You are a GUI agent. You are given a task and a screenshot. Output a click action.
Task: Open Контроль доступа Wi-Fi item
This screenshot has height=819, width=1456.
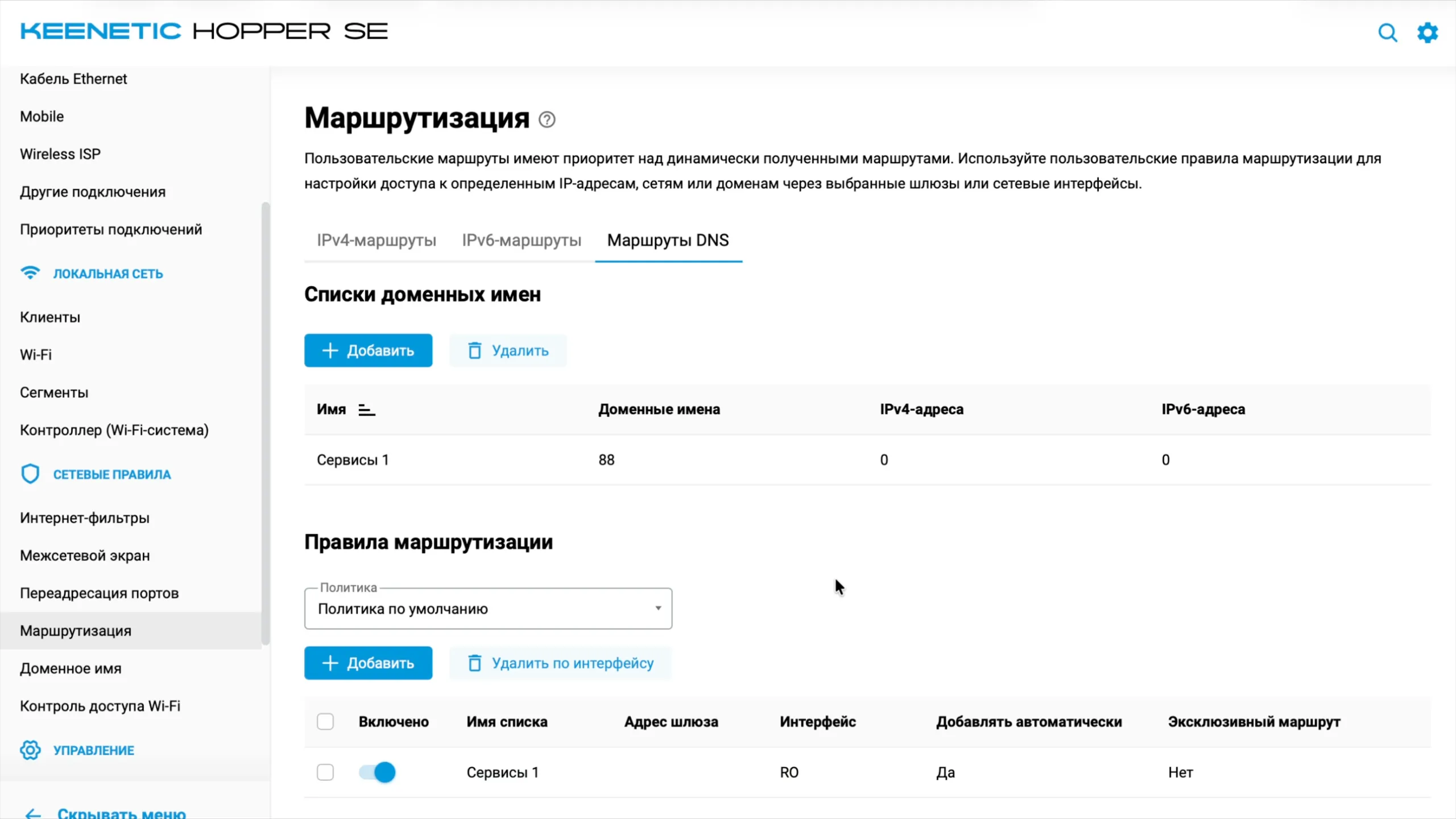click(x=100, y=706)
